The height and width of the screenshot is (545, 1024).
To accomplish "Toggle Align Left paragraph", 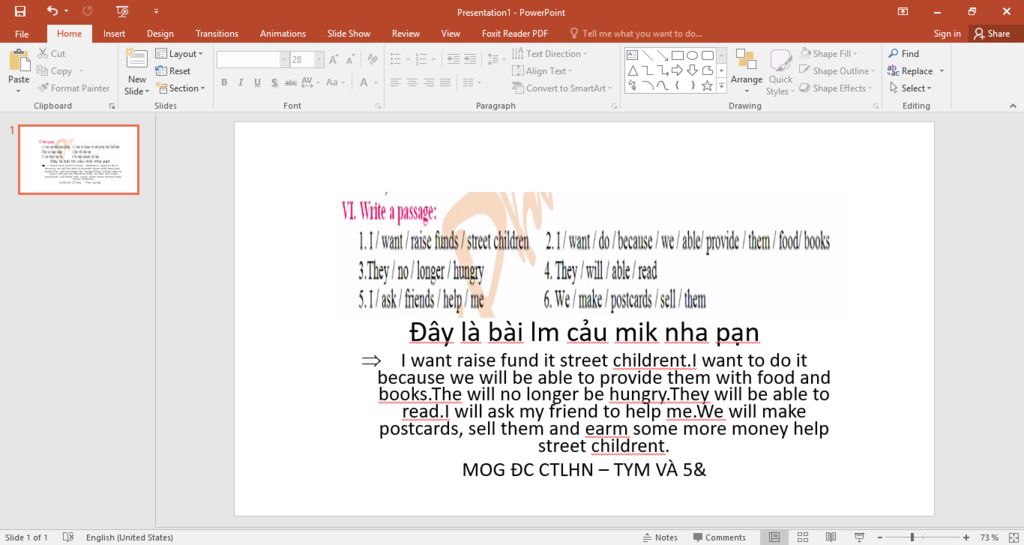I will click(396, 82).
